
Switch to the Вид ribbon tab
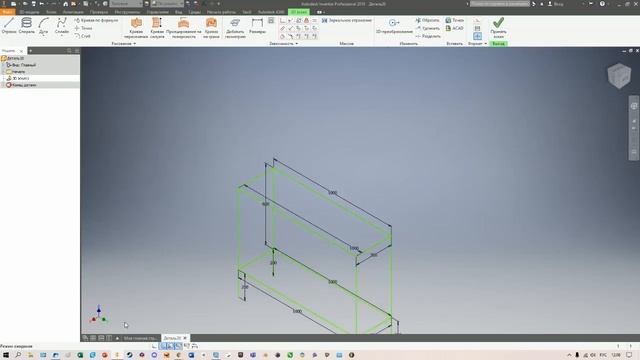178,12
